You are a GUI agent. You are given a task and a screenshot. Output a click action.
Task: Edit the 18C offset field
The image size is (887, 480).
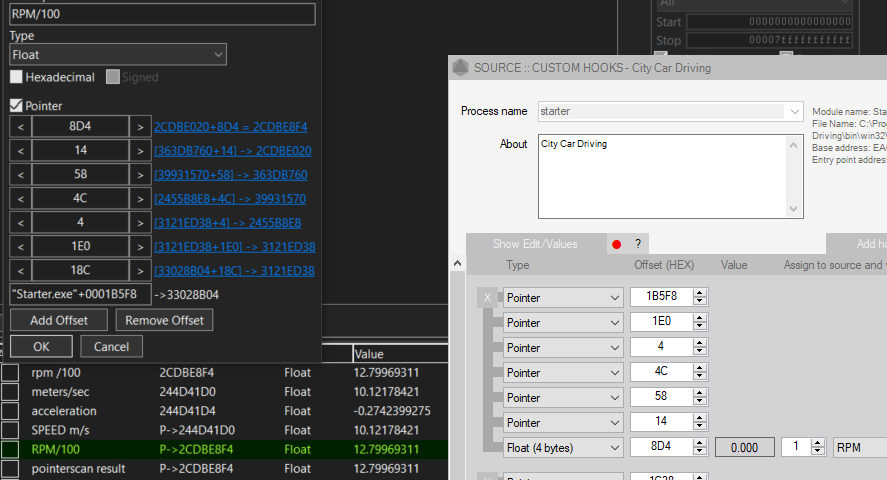pos(80,270)
